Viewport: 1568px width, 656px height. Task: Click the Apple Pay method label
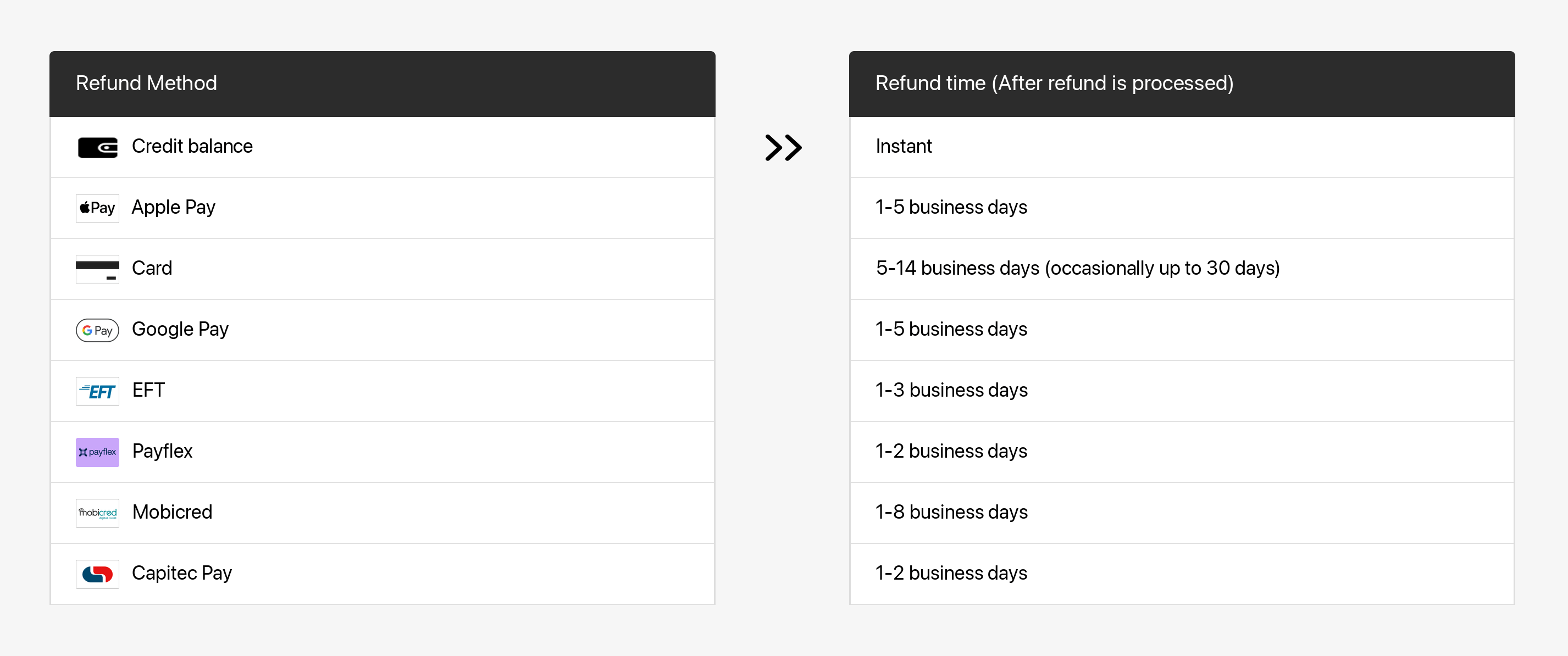coord(174,207)
